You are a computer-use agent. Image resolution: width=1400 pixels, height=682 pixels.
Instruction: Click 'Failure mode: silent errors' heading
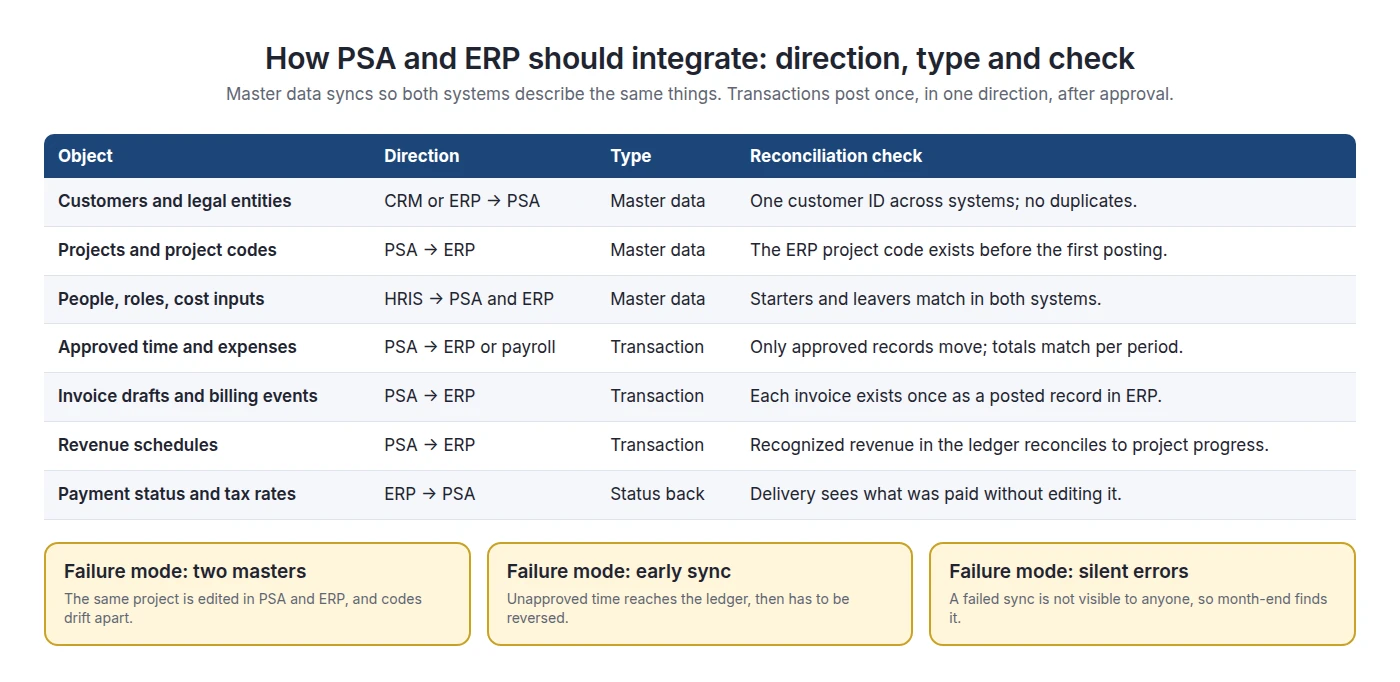(1069, 572)
